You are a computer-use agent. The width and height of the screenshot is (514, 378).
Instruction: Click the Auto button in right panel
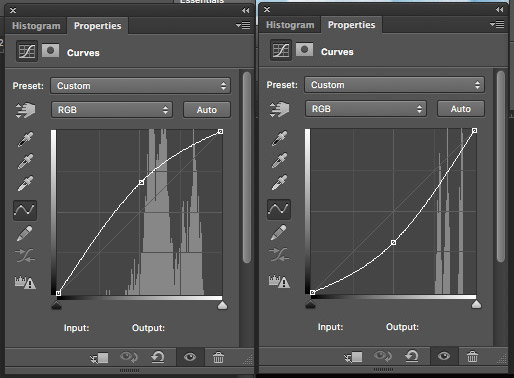[461, 109]
